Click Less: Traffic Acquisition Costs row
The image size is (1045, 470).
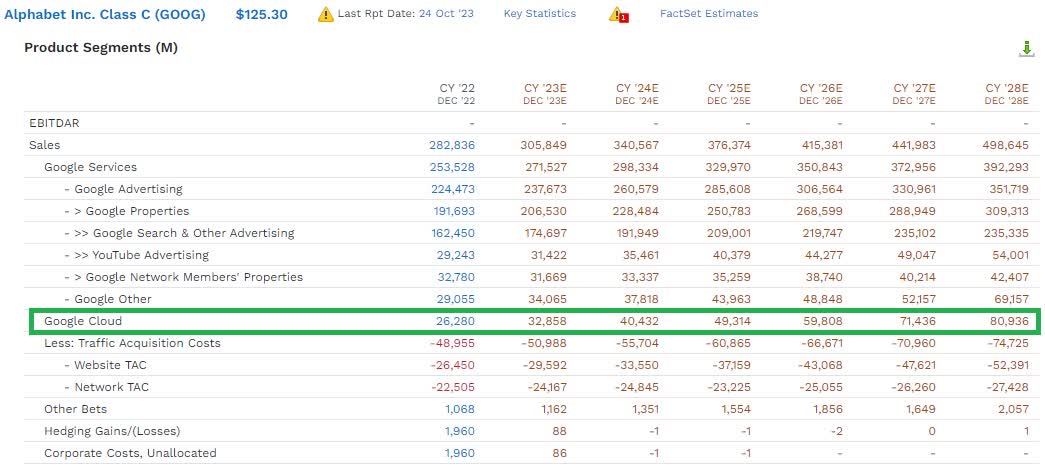[x=132, y=343]
